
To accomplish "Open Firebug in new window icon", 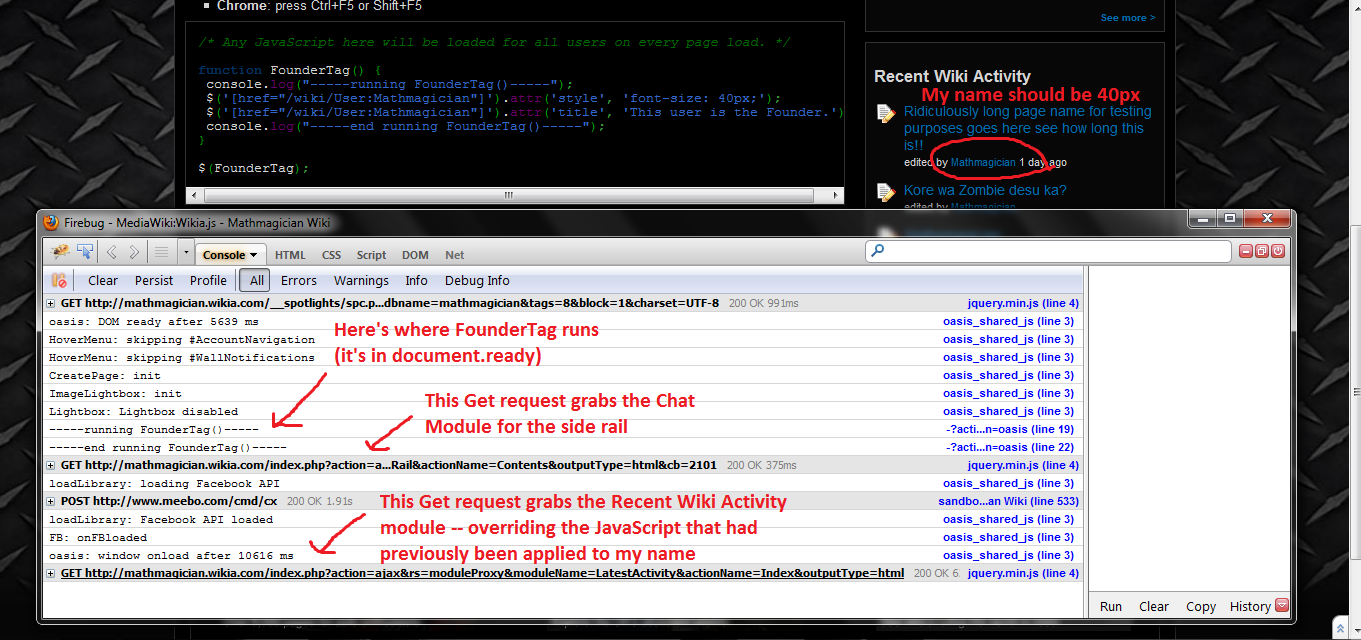I will click(1262, 251).
